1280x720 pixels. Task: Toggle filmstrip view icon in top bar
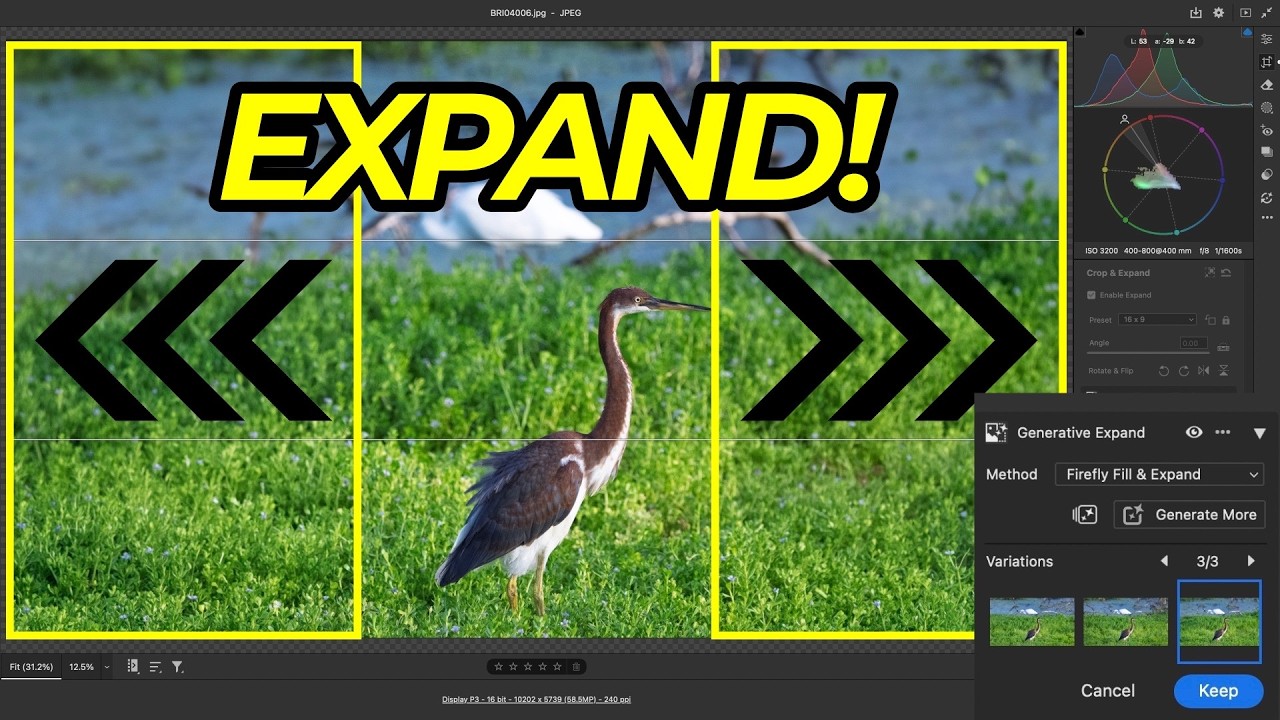point(1245,13)
